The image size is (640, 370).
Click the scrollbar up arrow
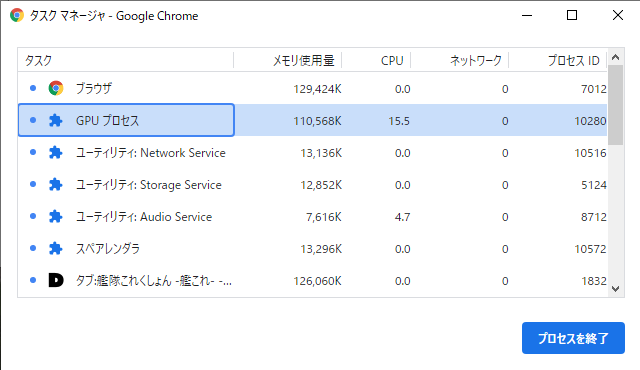(x=616, y=57)
